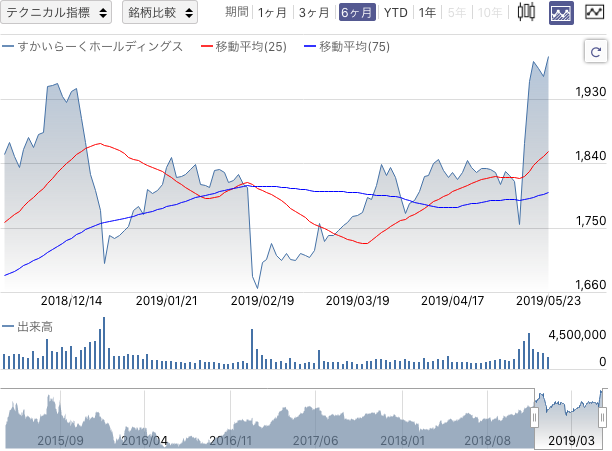Toggle すかいらーくホールディングス series legend
The width and height of the screenshot is (612, 451).
93,47
